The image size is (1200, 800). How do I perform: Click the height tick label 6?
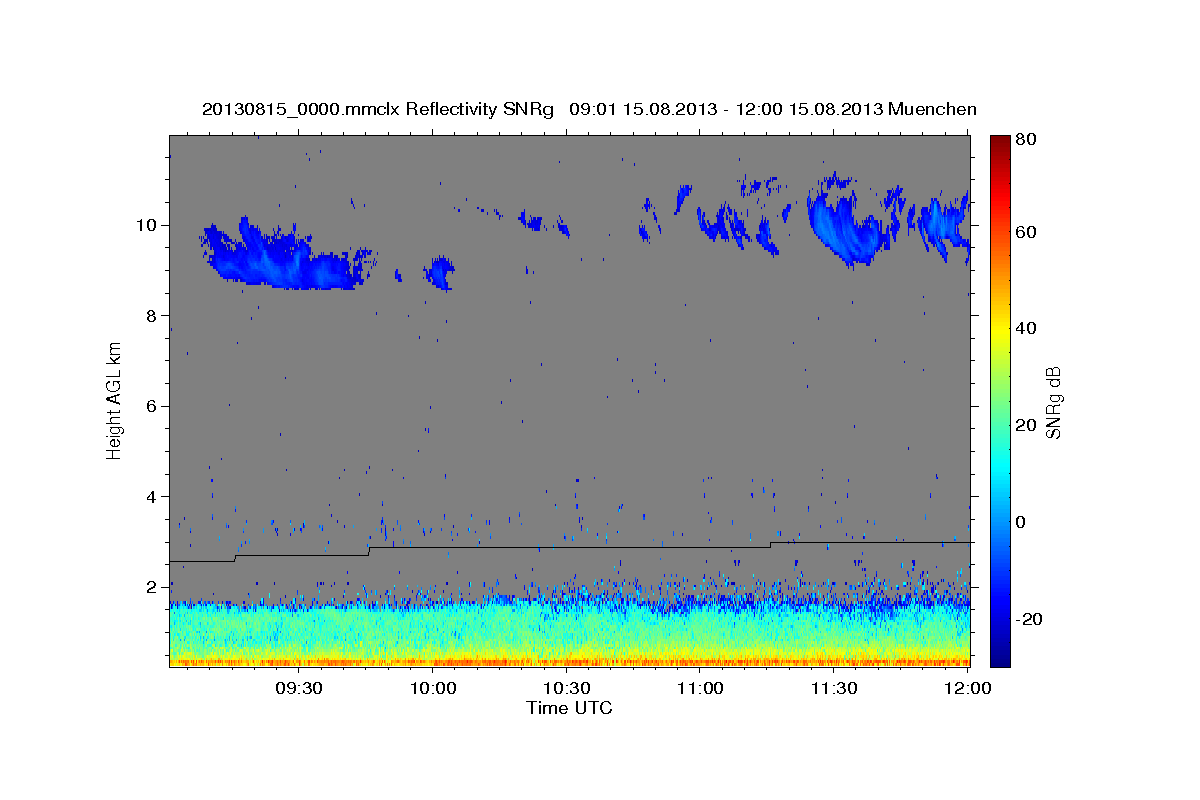click(x=153, y=406)
